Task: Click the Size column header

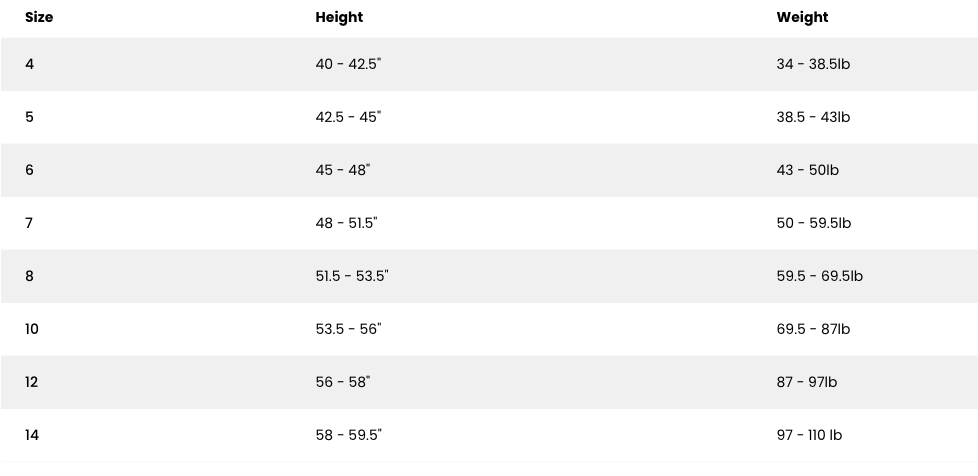Action: point(39,17)
